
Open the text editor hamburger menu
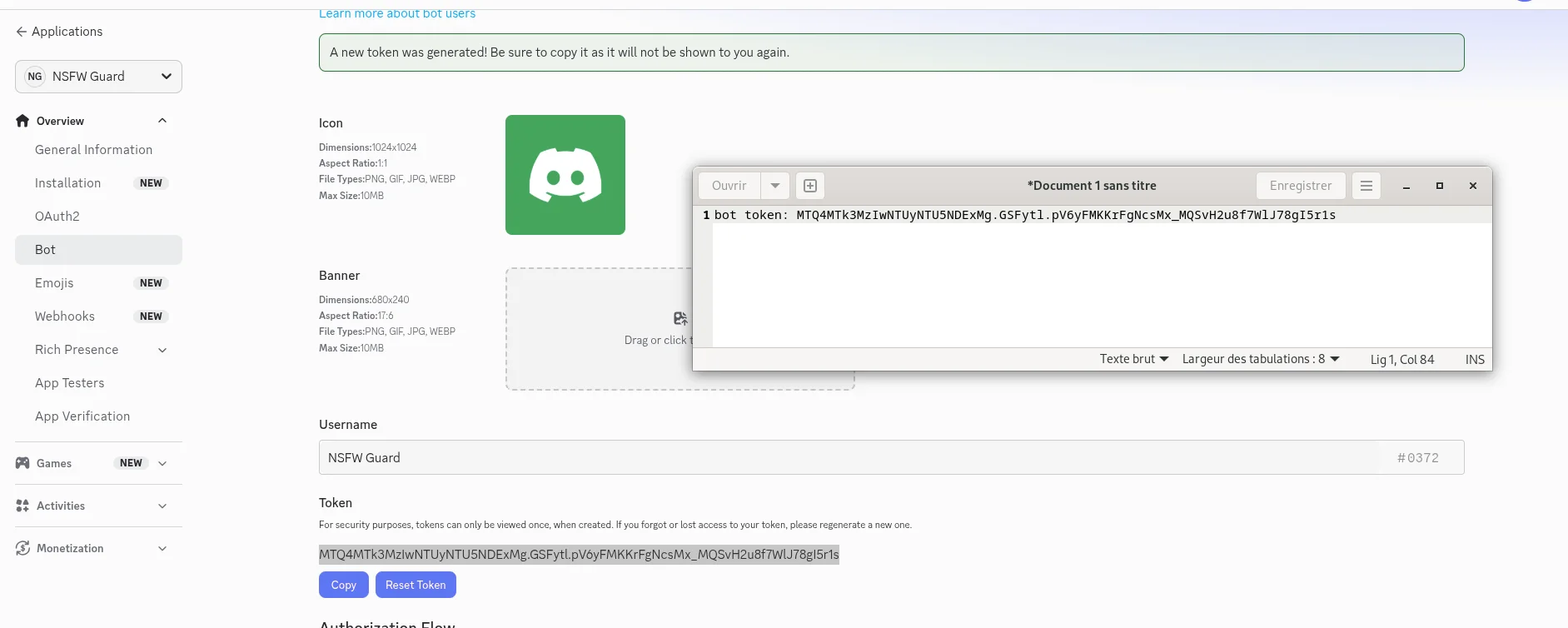click(1366, 186)
